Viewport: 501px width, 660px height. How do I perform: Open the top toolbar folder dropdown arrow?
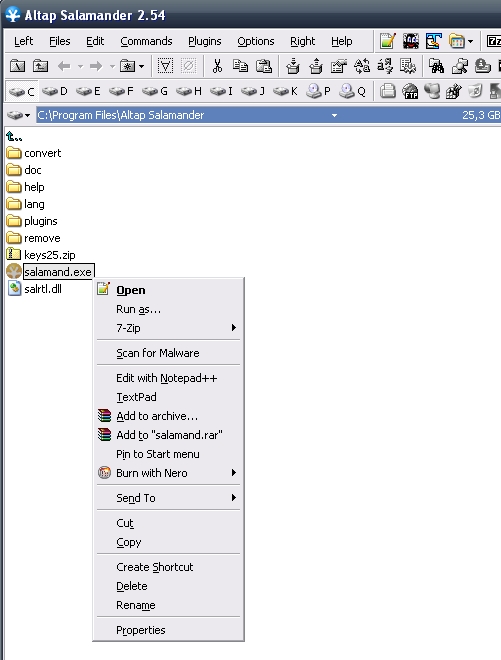tap(470, 41)
